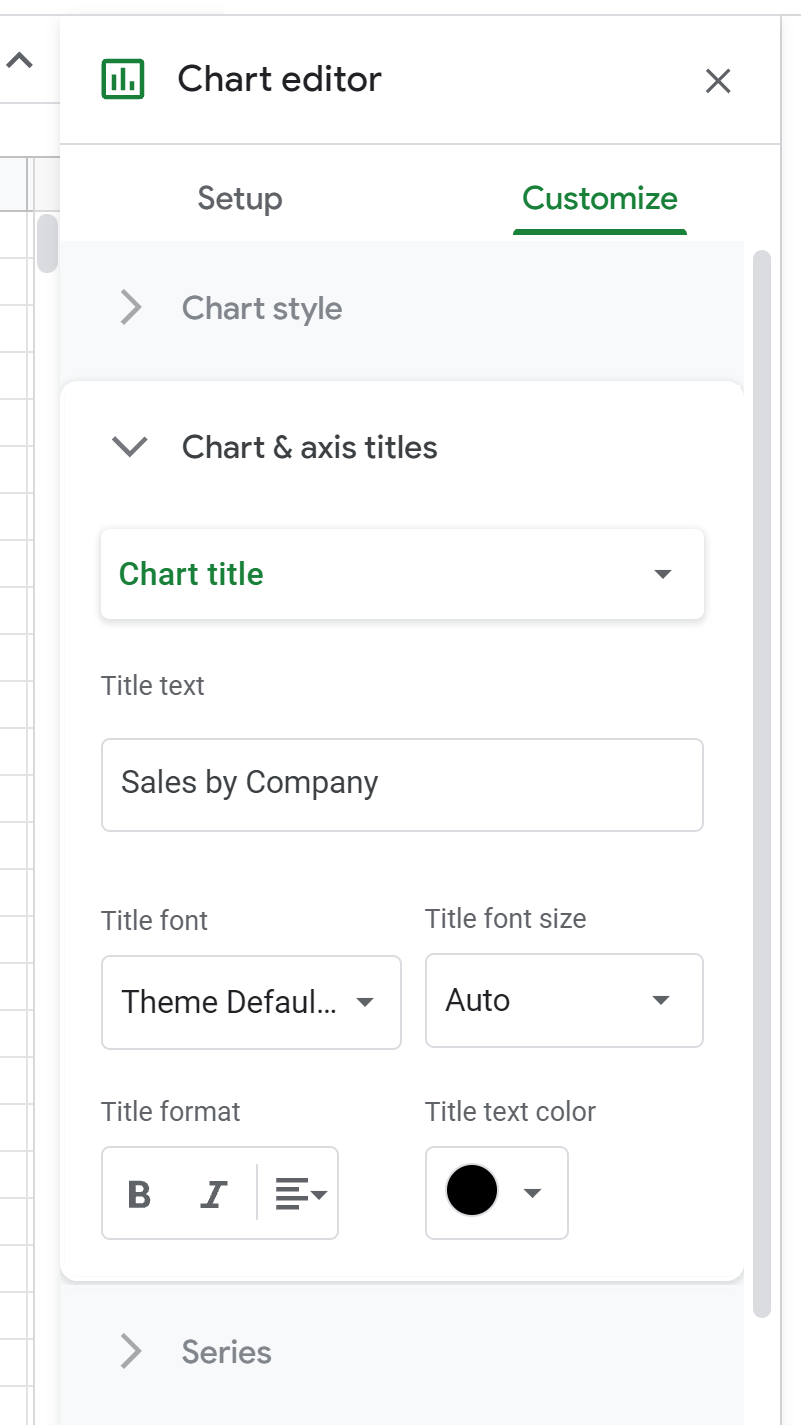Select the Customize tab
The width and height of the screenshot is (801, 1425).
point(599,198)
